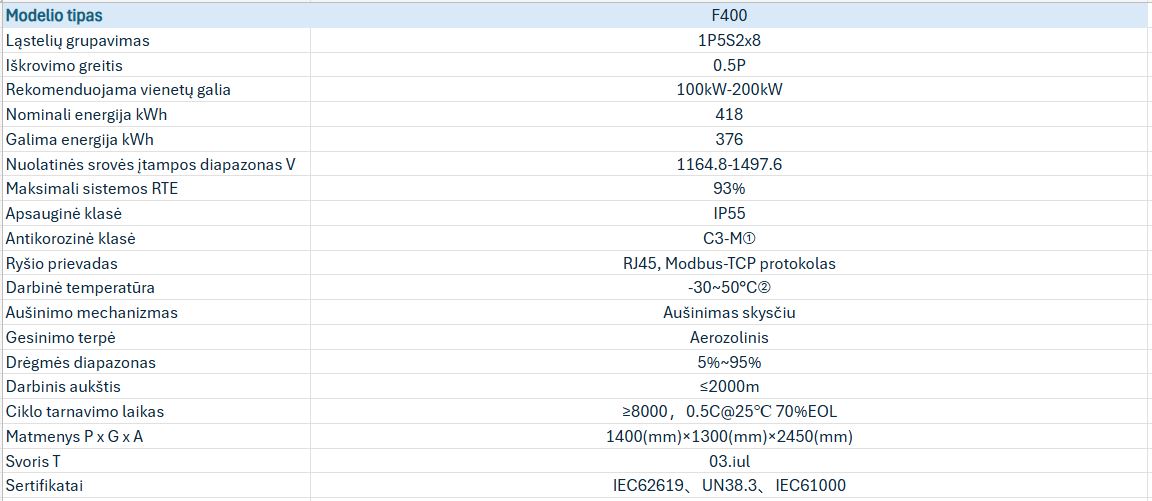Select the cell containing 1P5S2x8
The image size is (1152, 501).
point(729,41)
